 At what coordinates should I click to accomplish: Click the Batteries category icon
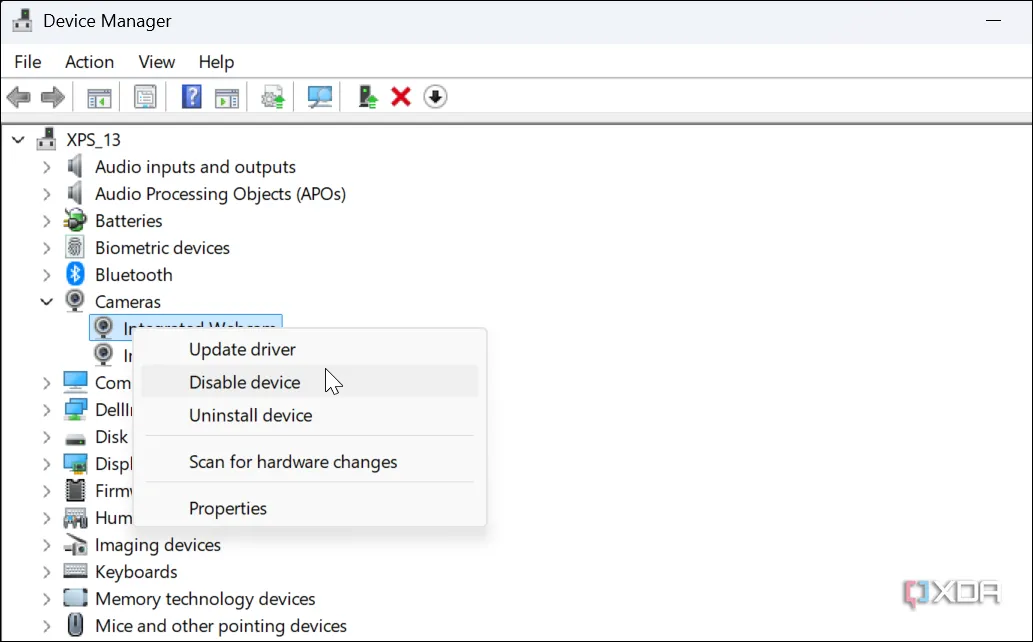pyautogui.click(x=75, y=220)
